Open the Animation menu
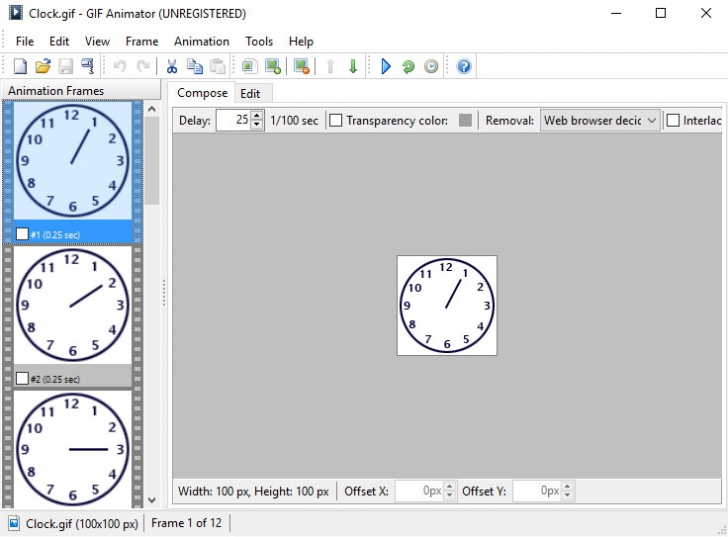The height and width of the screenshot is (537, 728). tap(202, 41)
